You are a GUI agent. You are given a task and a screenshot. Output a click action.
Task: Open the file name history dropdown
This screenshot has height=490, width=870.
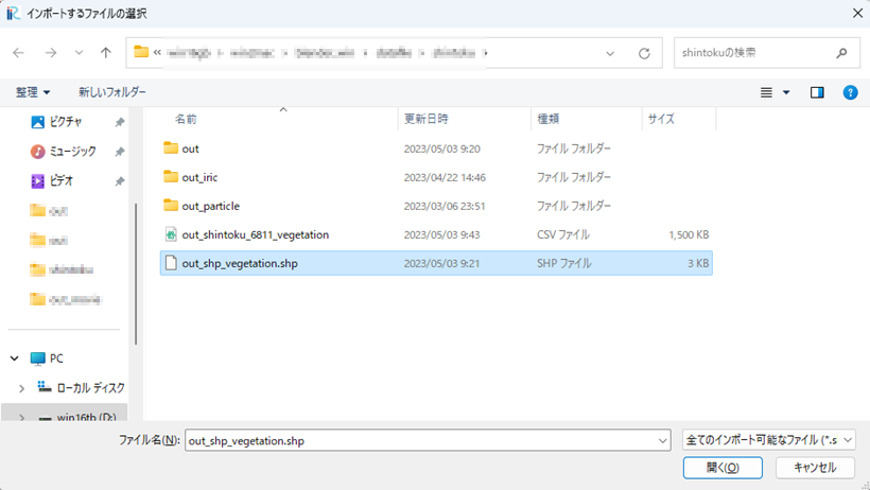click(662, 441)
